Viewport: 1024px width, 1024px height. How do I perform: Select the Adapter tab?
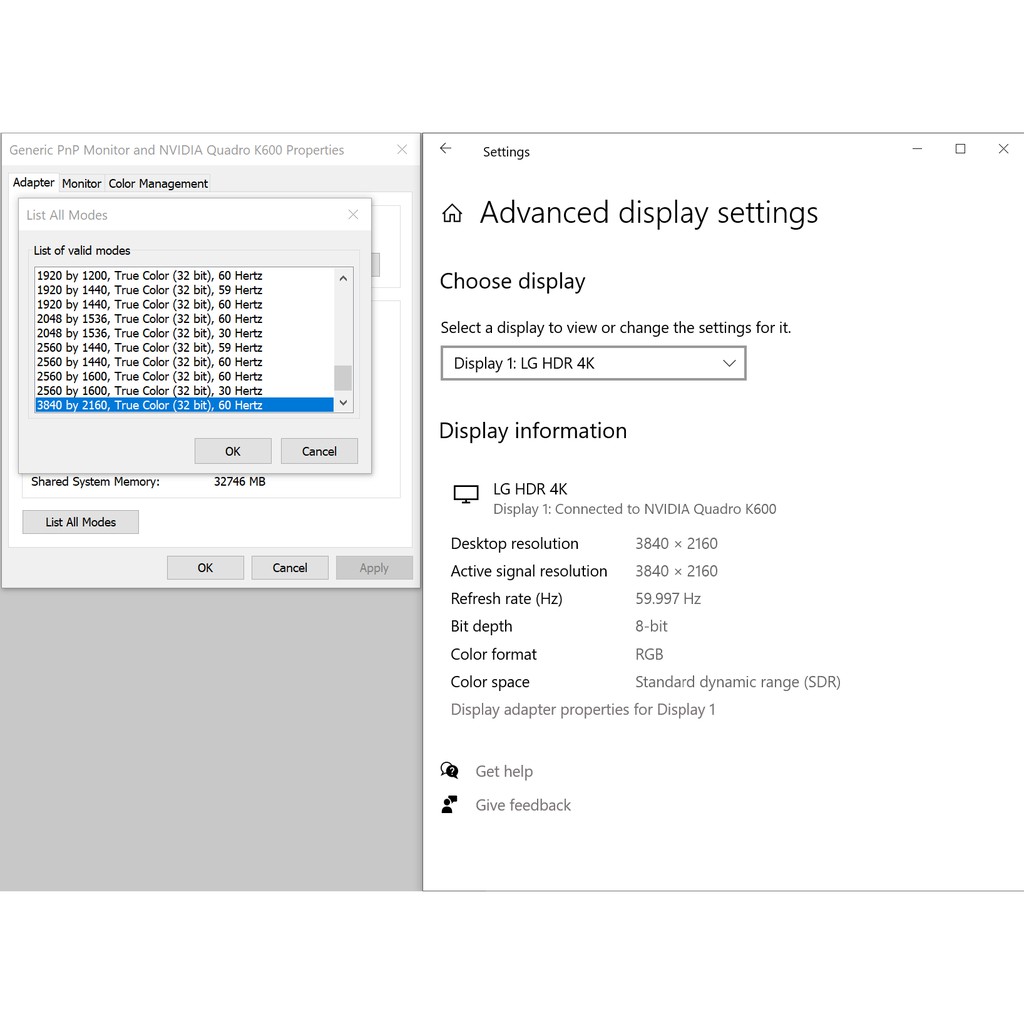point(34,183)
